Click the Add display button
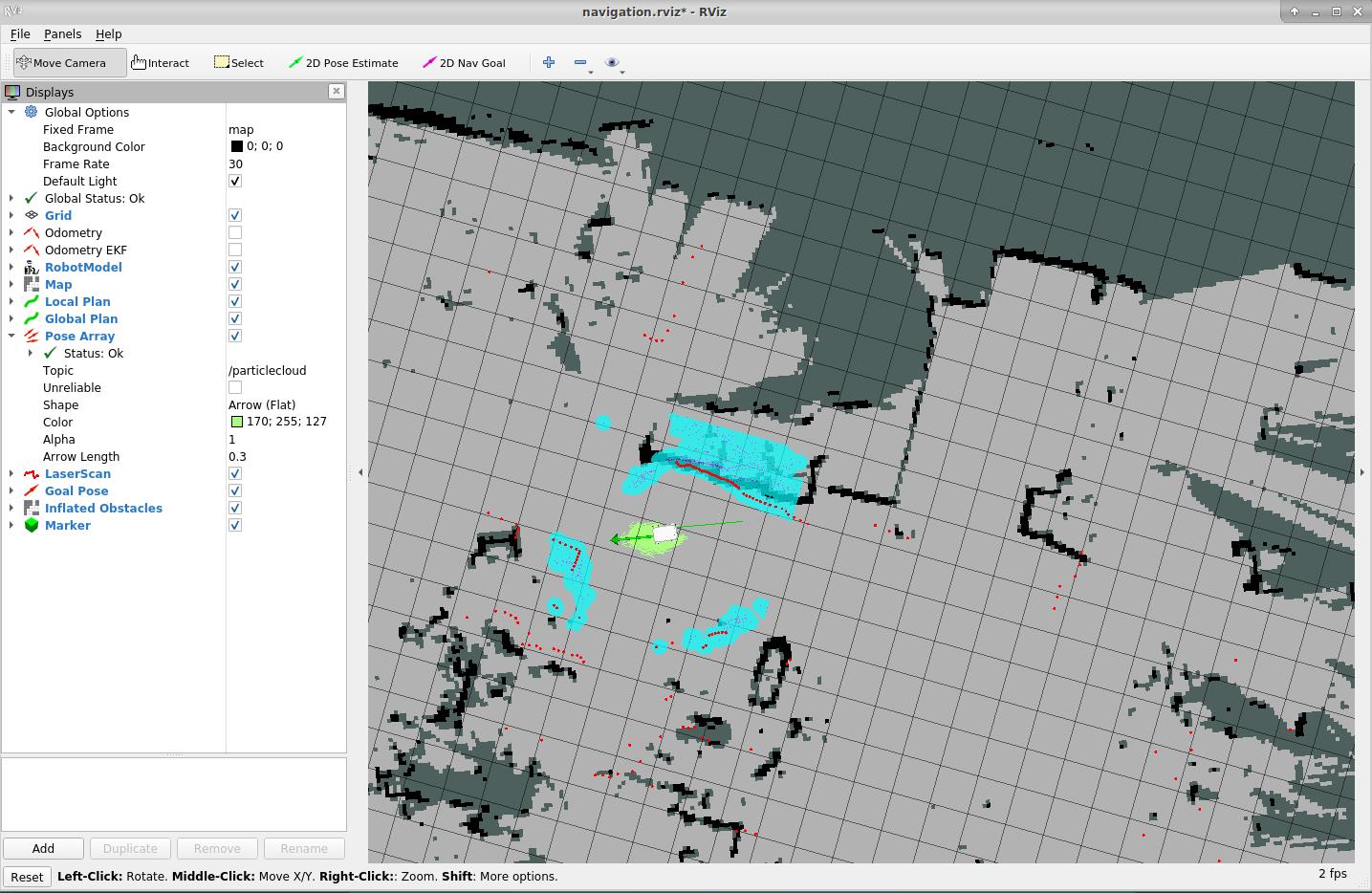Viewport: 1372px width, 893px height. (x=43, y=848)
